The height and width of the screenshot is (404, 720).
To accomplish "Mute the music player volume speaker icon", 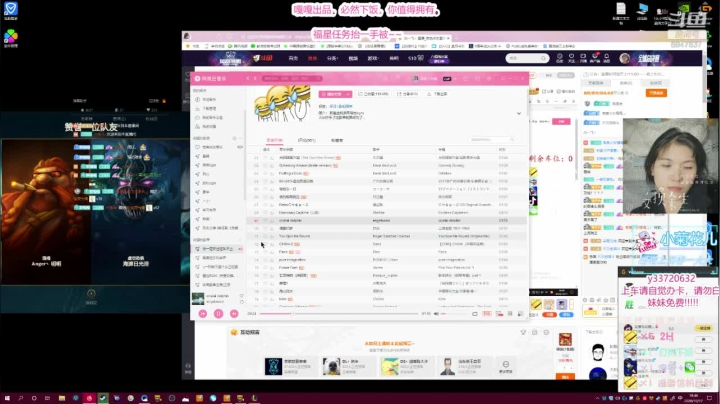I will (436, 314).
